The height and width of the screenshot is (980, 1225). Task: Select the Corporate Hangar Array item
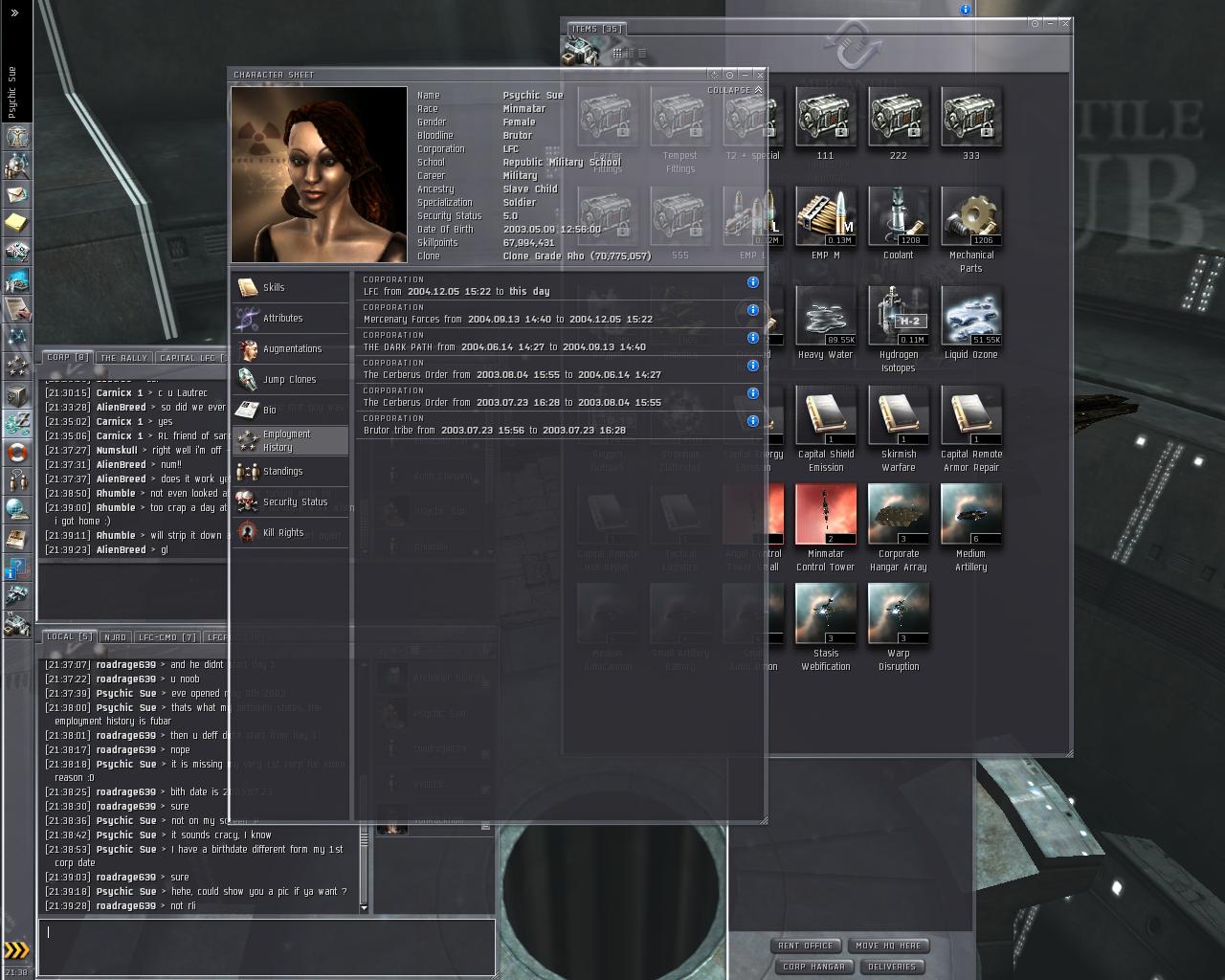(x=899, y=528)
